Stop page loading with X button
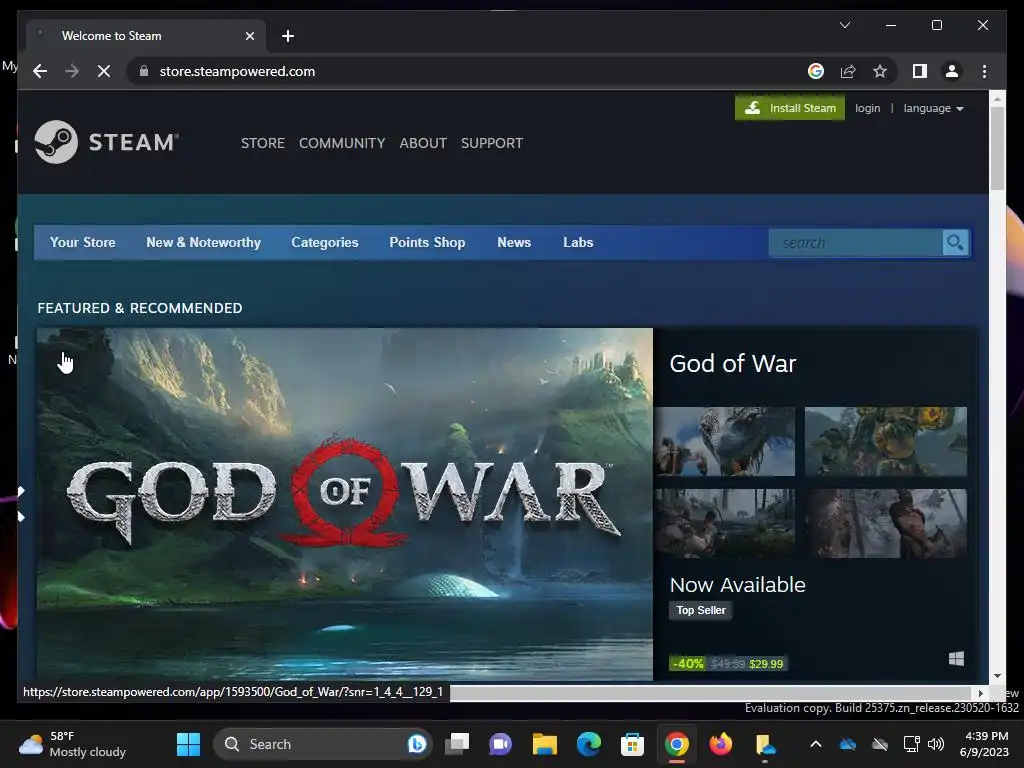This screenshot has width=1024, height=768. pos(104,71)
